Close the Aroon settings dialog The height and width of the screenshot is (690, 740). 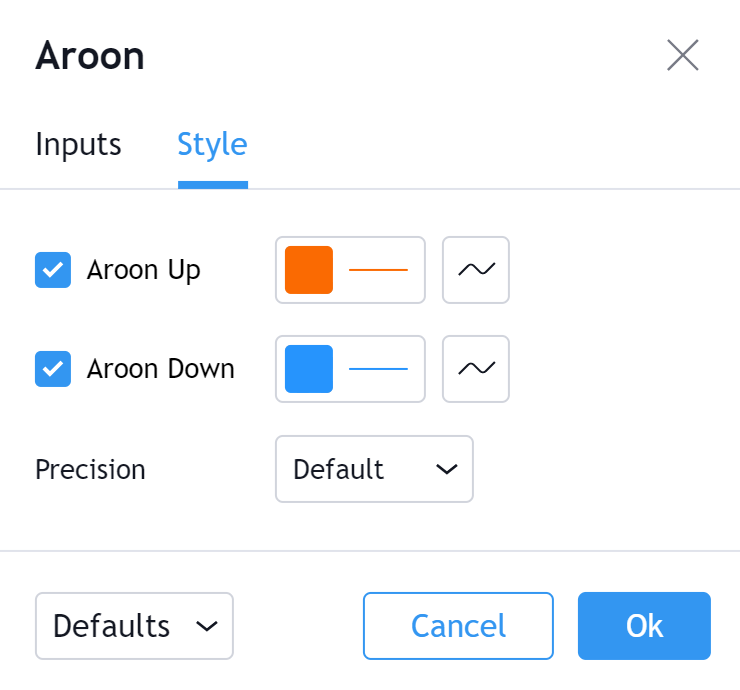click(x=682, y=56)
